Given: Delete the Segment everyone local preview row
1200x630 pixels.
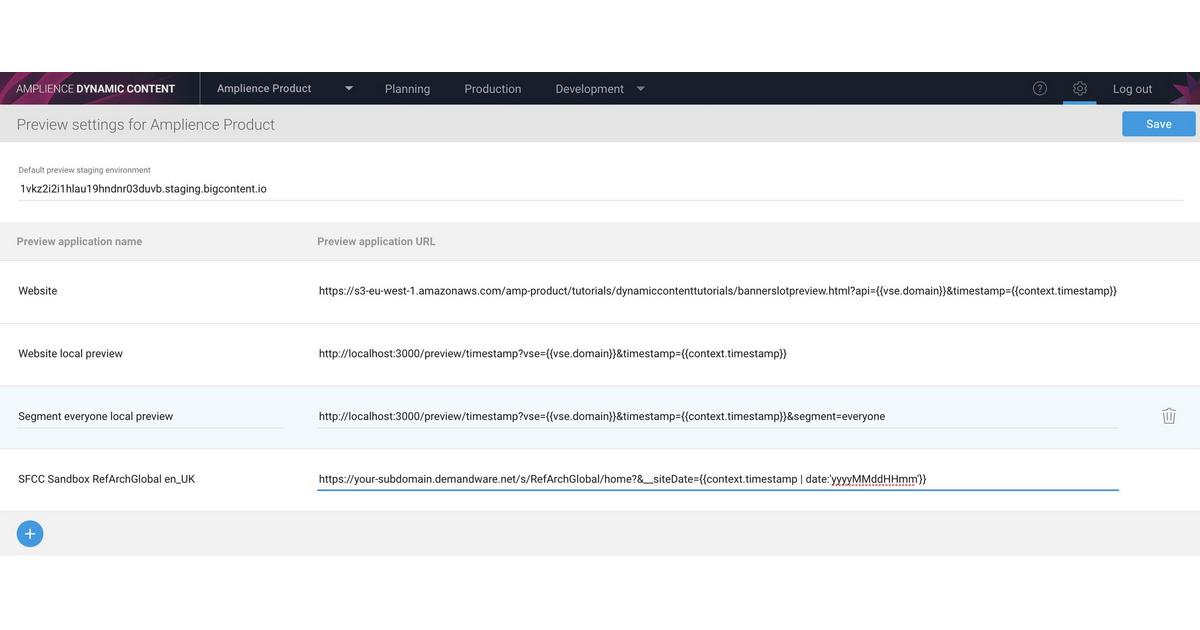Looking at the screenshot, I should tap(1169, 416).
